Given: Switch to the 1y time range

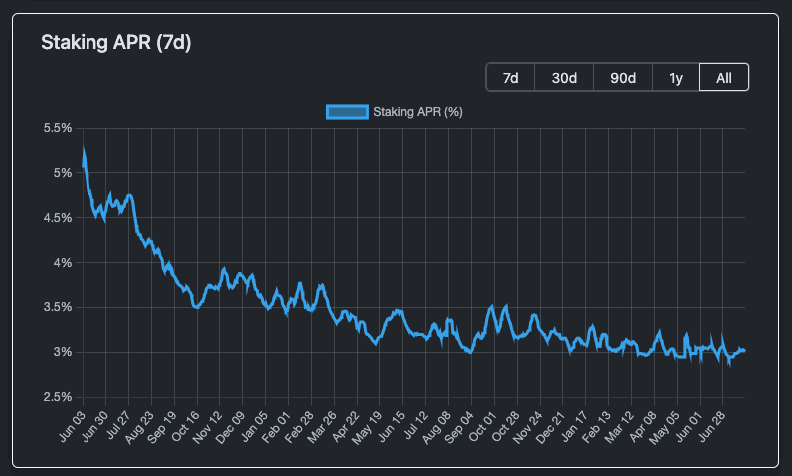Looking at the screenshot, I should click(676, 78).
